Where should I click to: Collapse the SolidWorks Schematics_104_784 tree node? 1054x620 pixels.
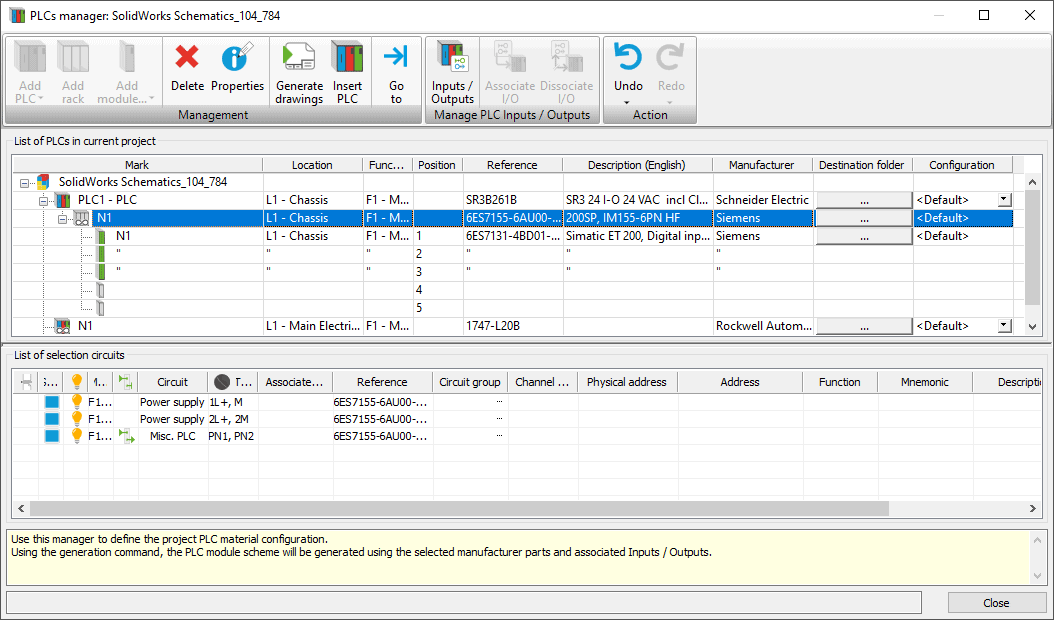(x=24, y=183)
